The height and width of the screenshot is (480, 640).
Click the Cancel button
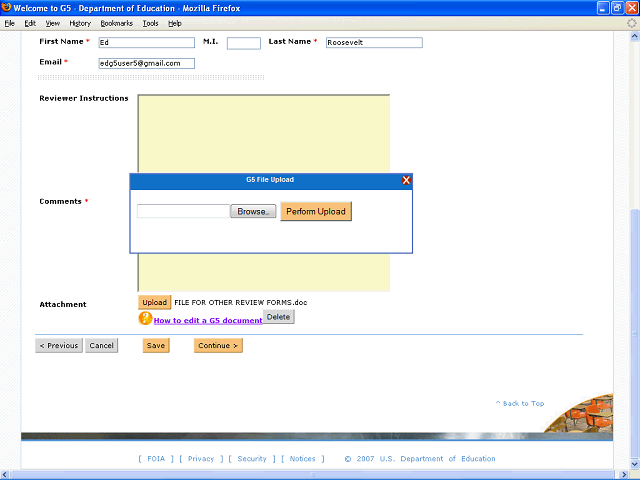(x=102, y=345)
